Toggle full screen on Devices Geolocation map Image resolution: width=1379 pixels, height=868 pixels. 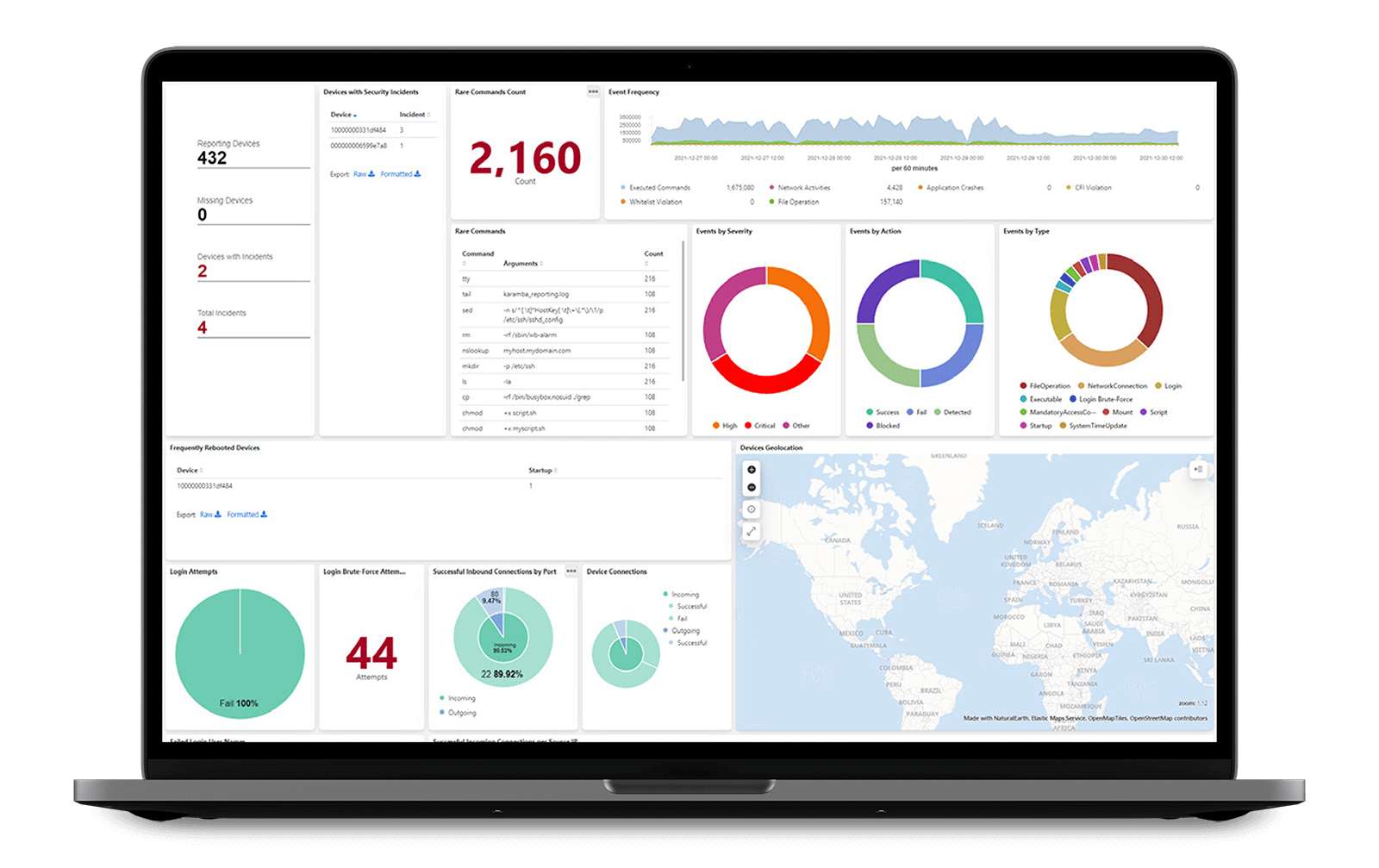click(752, 531)
